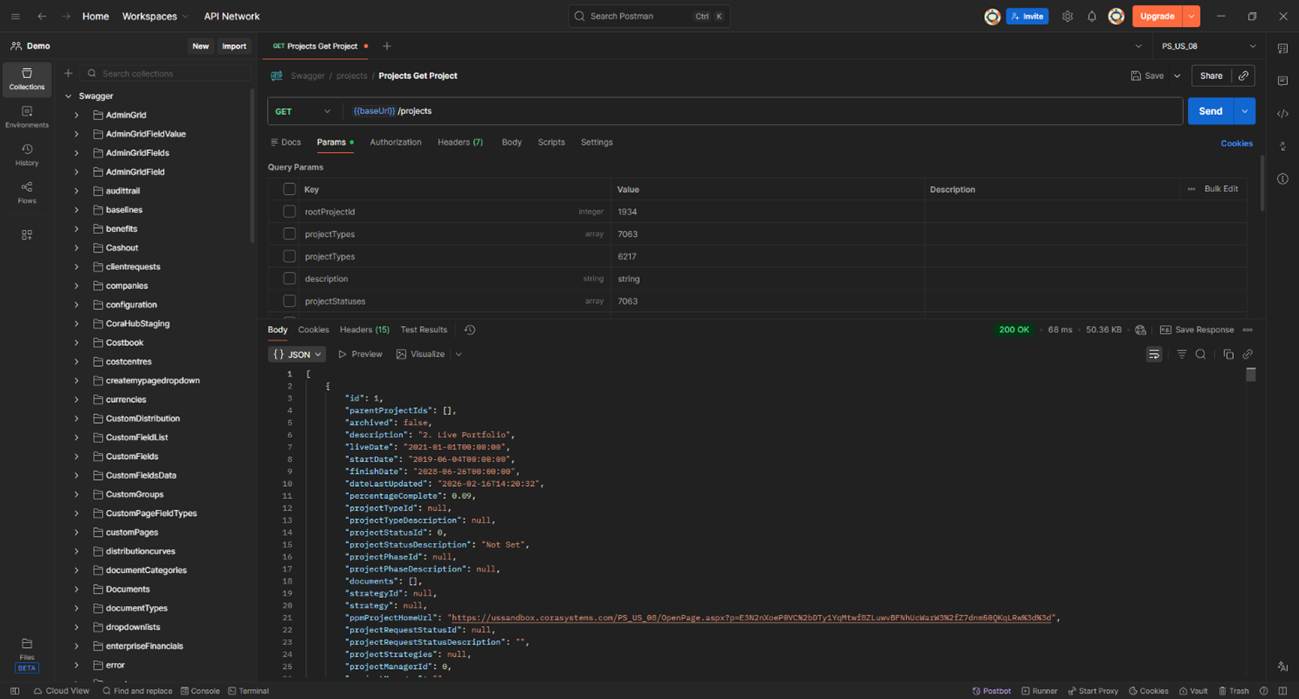Click Save Response
This screenshot has height=699, width=1299.
tap(1197, 330)
